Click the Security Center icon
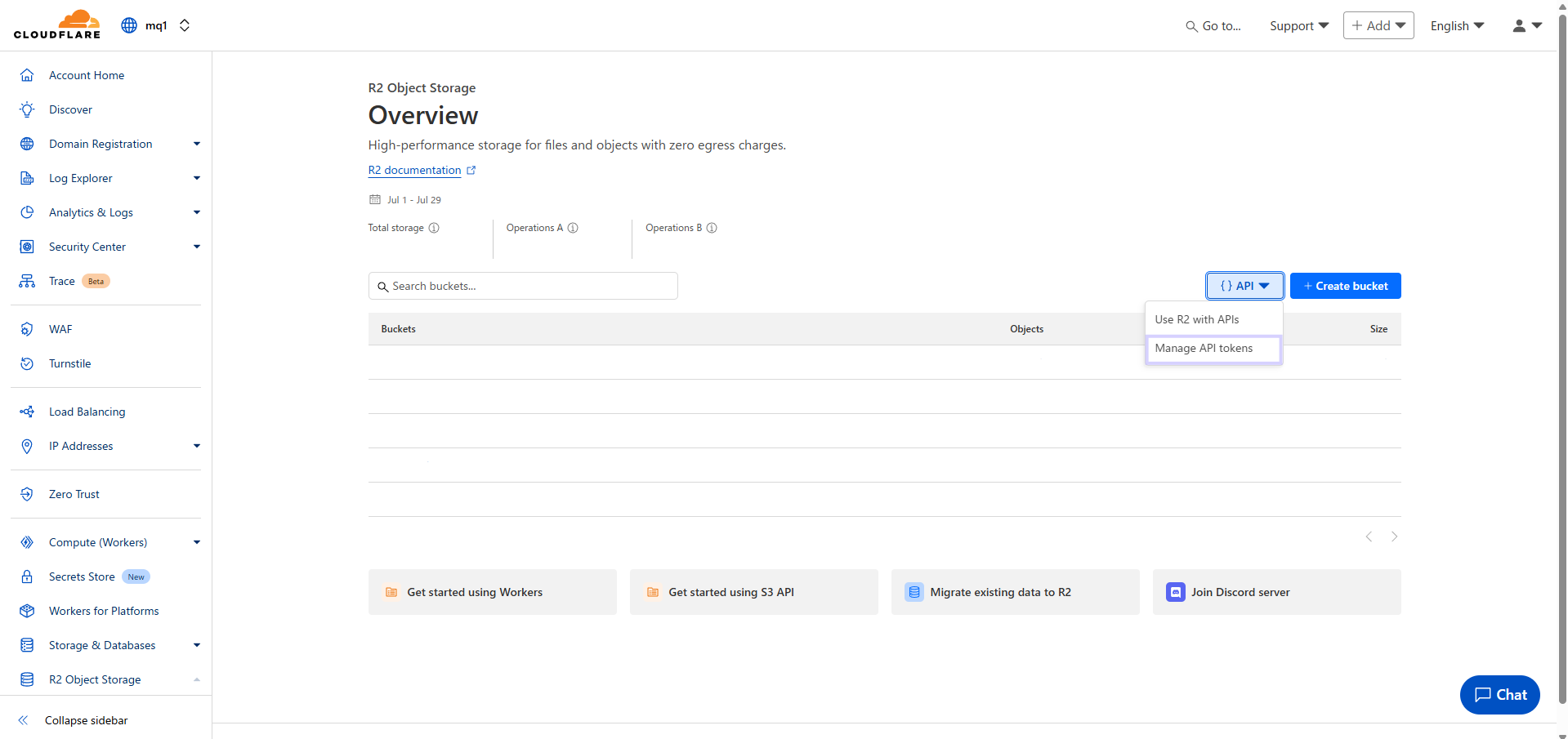 (x=27, y=247)
